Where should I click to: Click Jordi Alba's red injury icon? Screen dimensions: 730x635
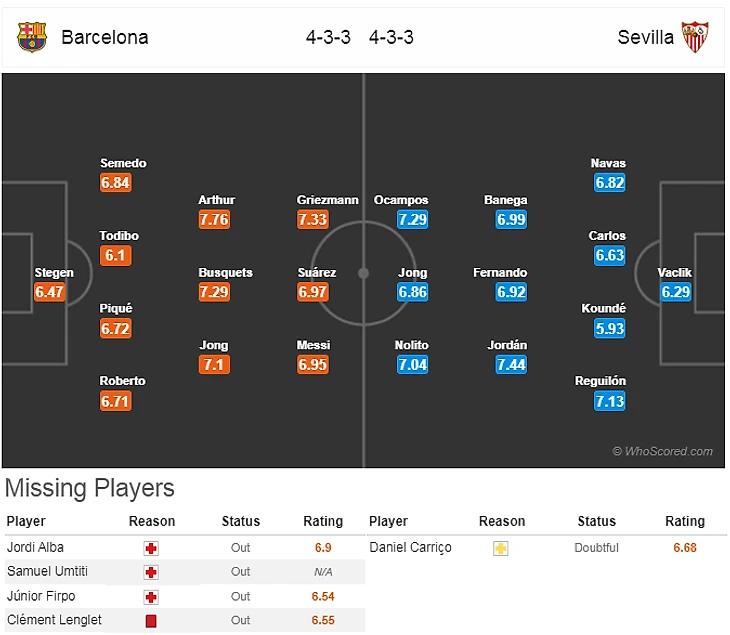(x=152, y=548)
